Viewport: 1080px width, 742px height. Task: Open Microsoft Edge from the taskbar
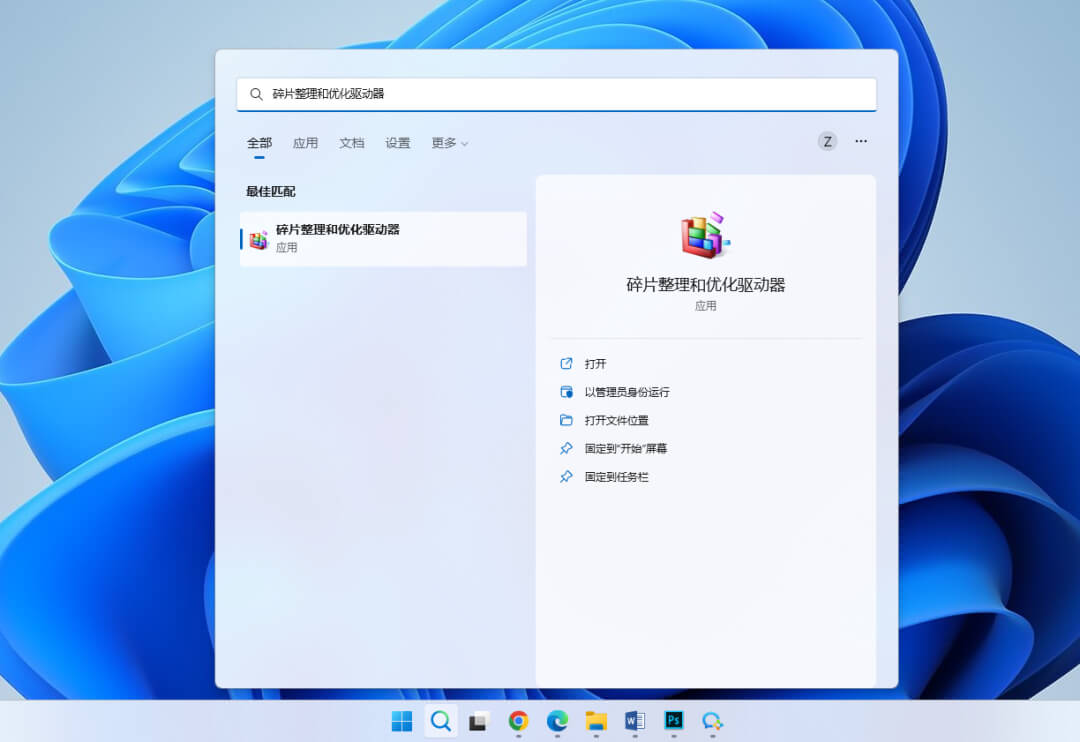558,721
